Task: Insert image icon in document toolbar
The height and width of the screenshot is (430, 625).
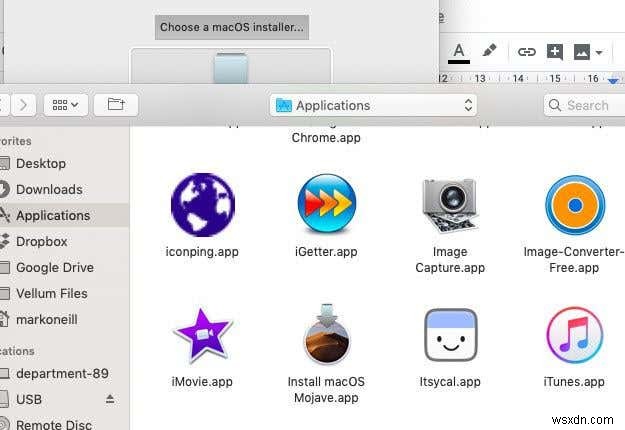Action: [582, 52]
